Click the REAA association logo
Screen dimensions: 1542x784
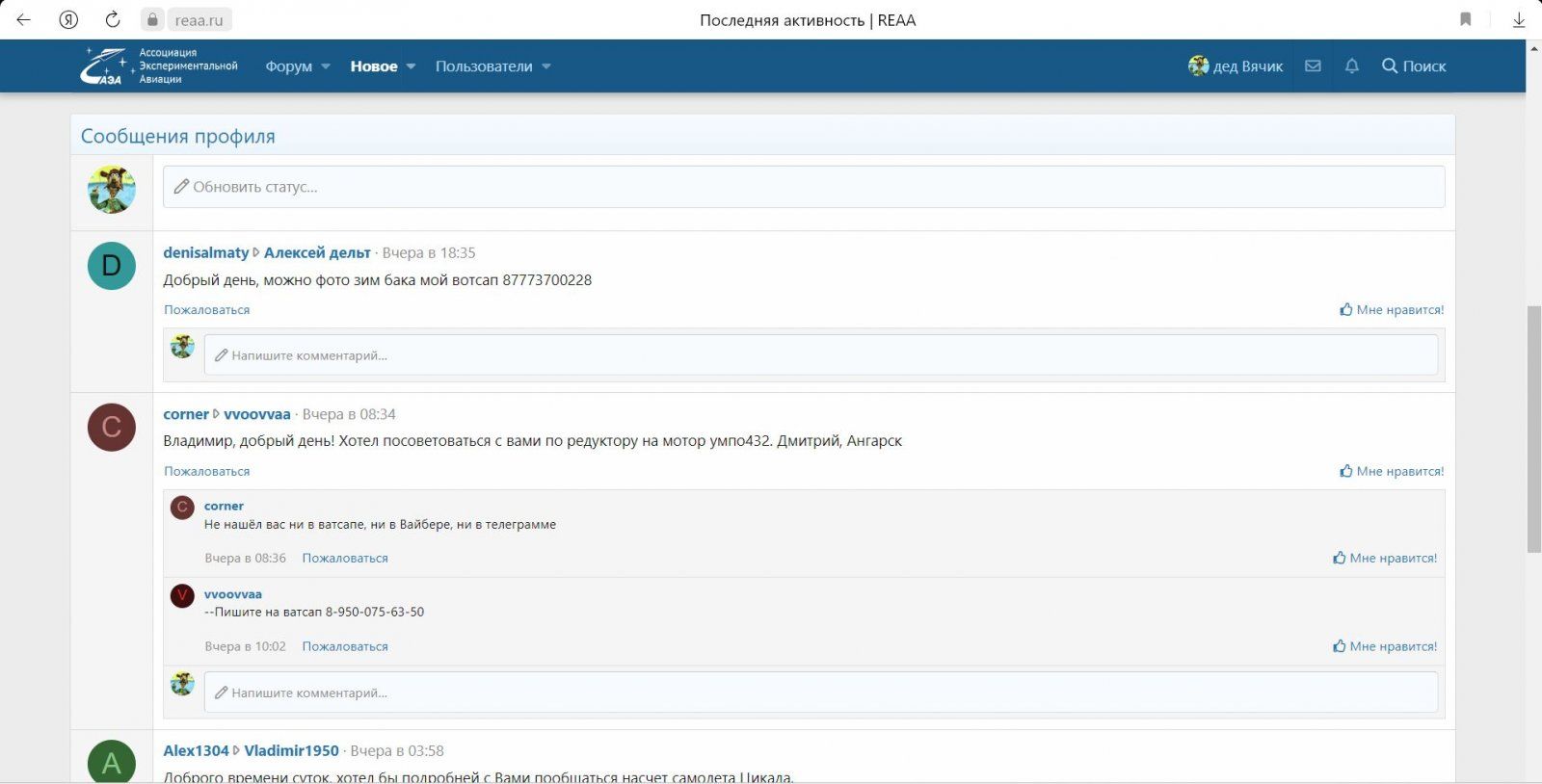159,65
